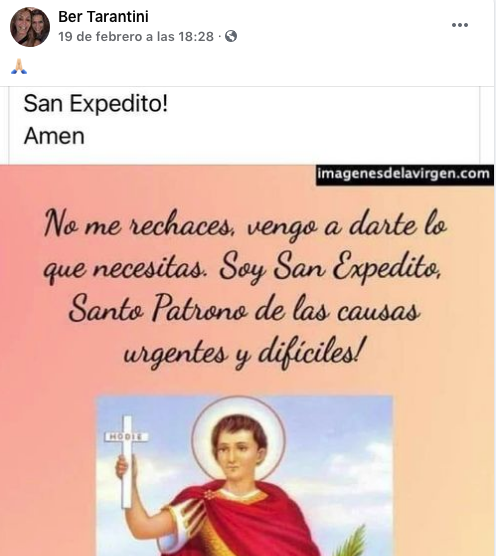Click the globe public privacy icon

pos(231,36)
